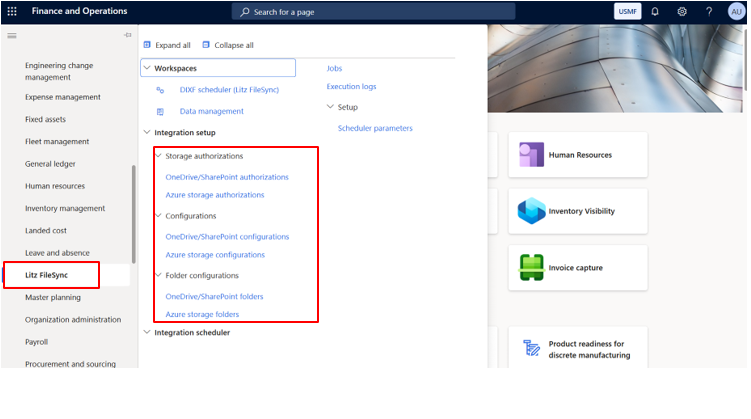The width and height of the screenshot is (751, 419).
Task: Open settings gear icon
Action: 682,11
